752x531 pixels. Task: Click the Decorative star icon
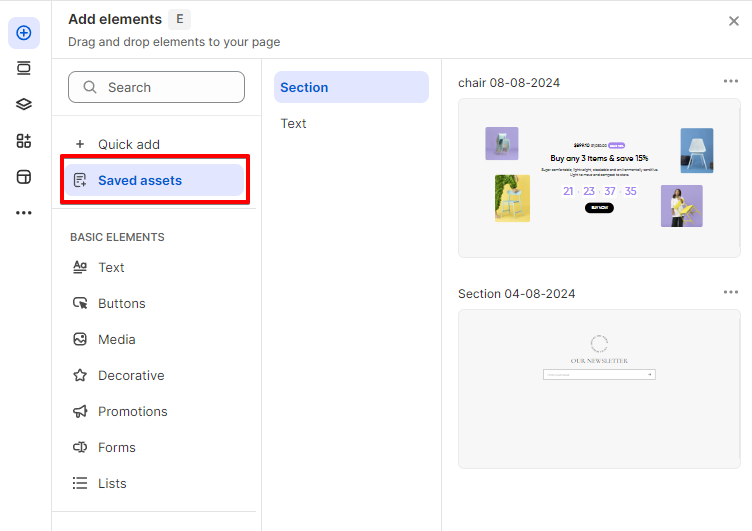[x=80, y=375]
